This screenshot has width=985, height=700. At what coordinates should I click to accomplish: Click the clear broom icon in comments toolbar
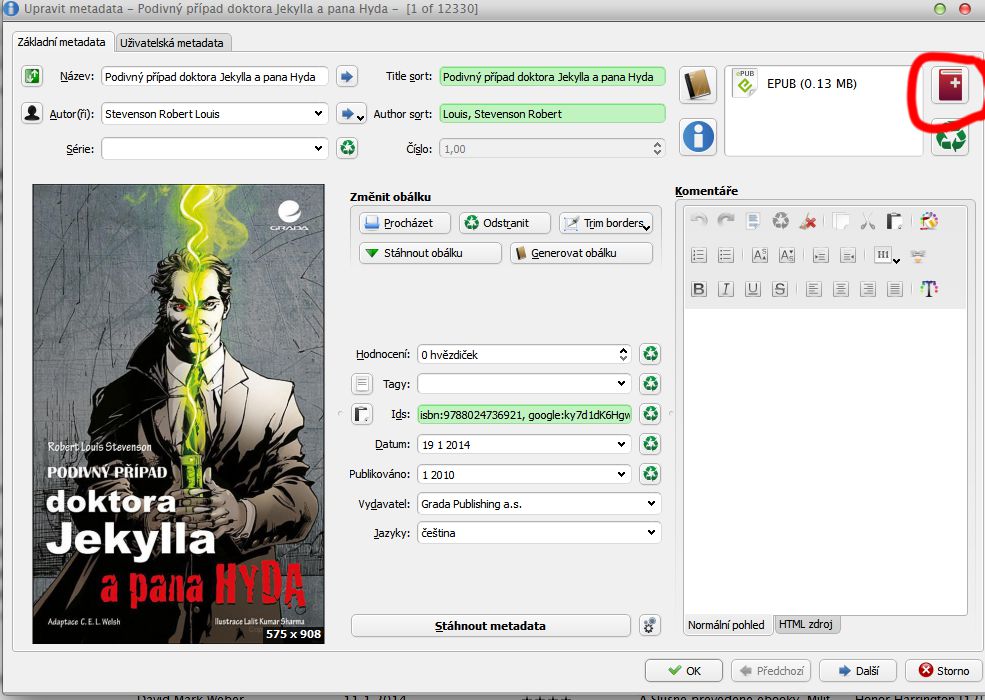coord(808,221)
